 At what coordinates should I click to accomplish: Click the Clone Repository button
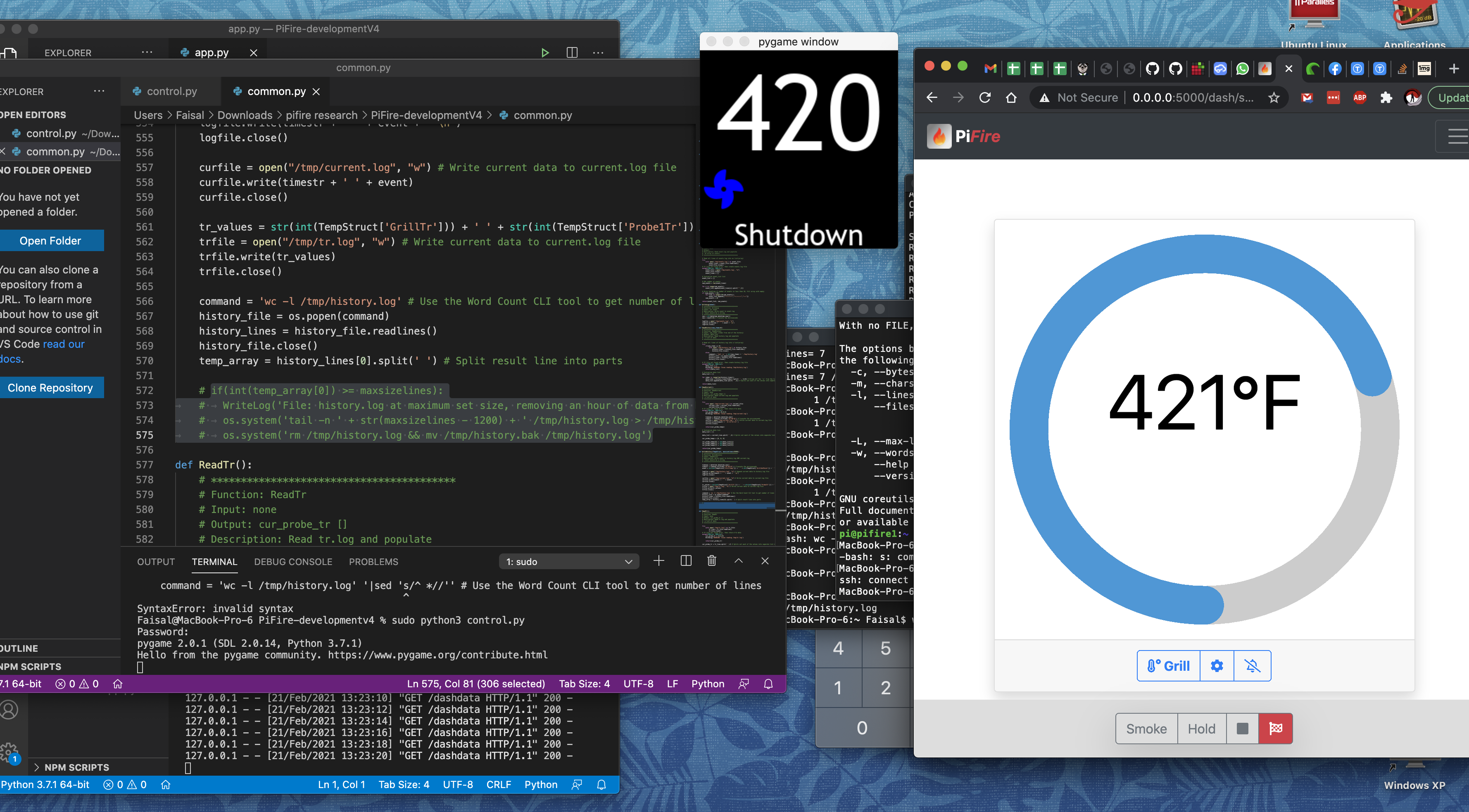click(x=50, y=388)
